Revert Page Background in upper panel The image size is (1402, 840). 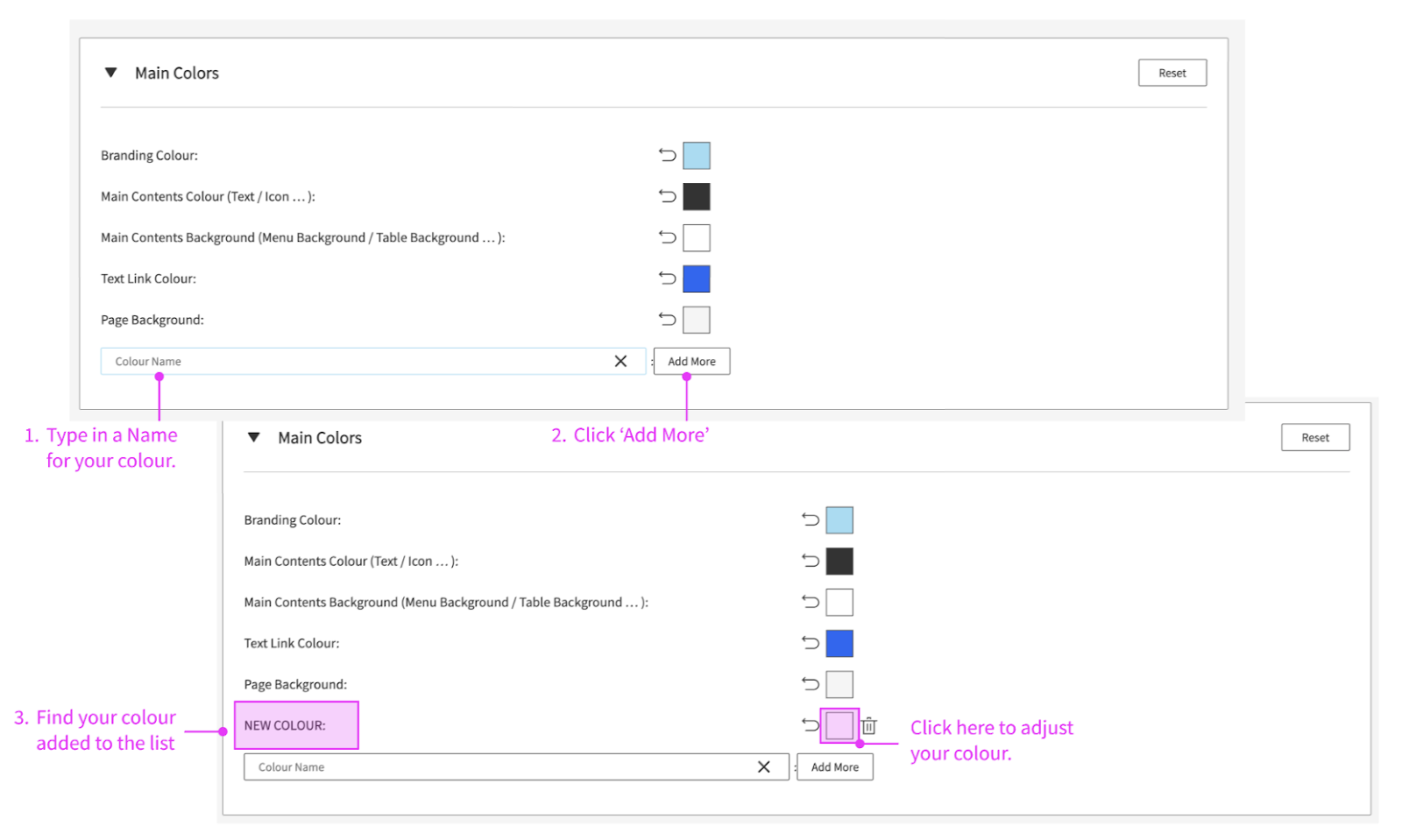(668, 320)
